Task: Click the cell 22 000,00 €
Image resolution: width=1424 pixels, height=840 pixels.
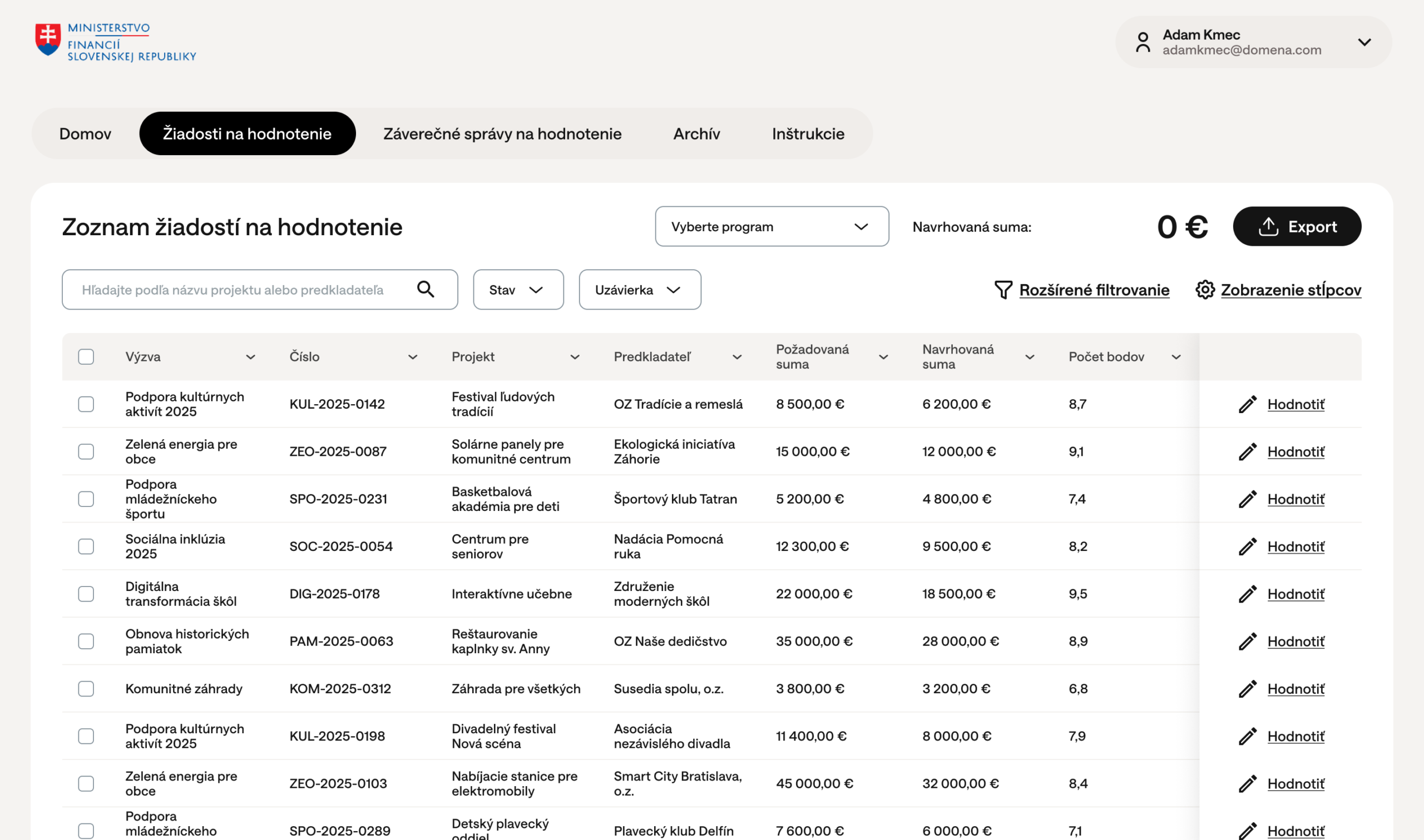Action: click(x=814, y=594)
